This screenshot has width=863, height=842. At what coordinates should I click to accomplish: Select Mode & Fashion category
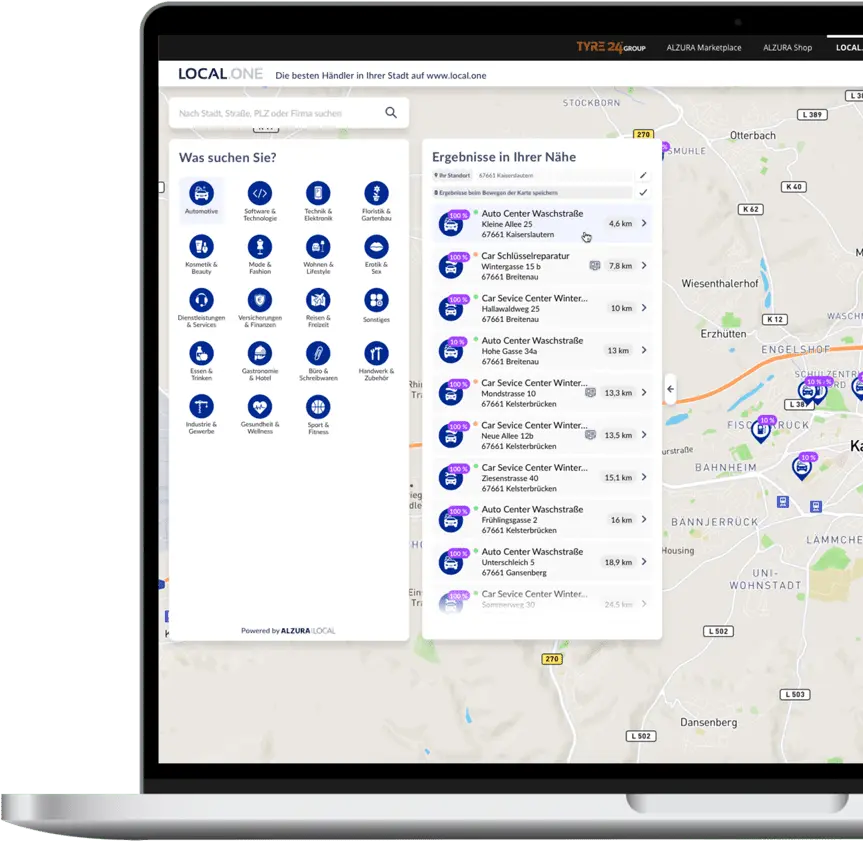pos(260,247)
